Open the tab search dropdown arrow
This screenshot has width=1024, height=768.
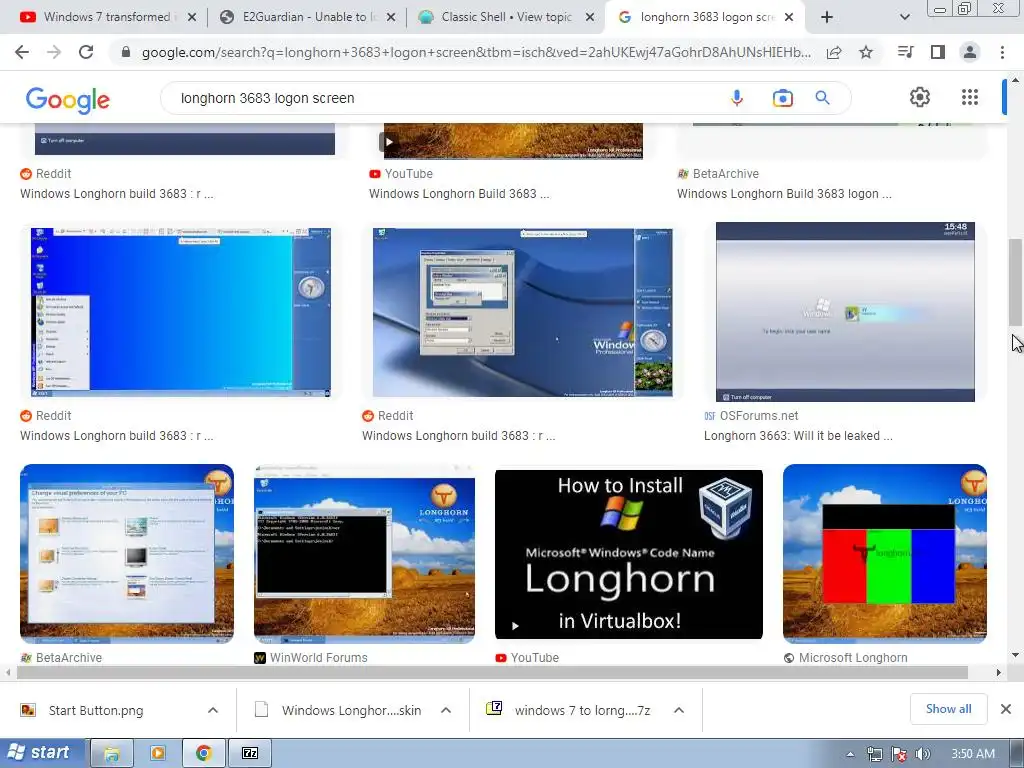click(904, 17)
